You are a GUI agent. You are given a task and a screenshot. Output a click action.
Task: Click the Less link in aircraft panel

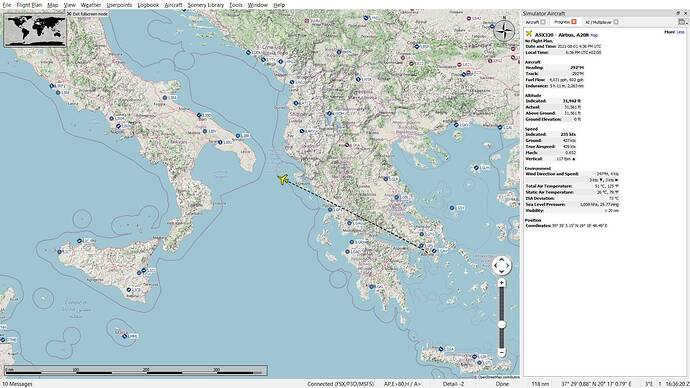pyautogui.click(x=680, y=32)
